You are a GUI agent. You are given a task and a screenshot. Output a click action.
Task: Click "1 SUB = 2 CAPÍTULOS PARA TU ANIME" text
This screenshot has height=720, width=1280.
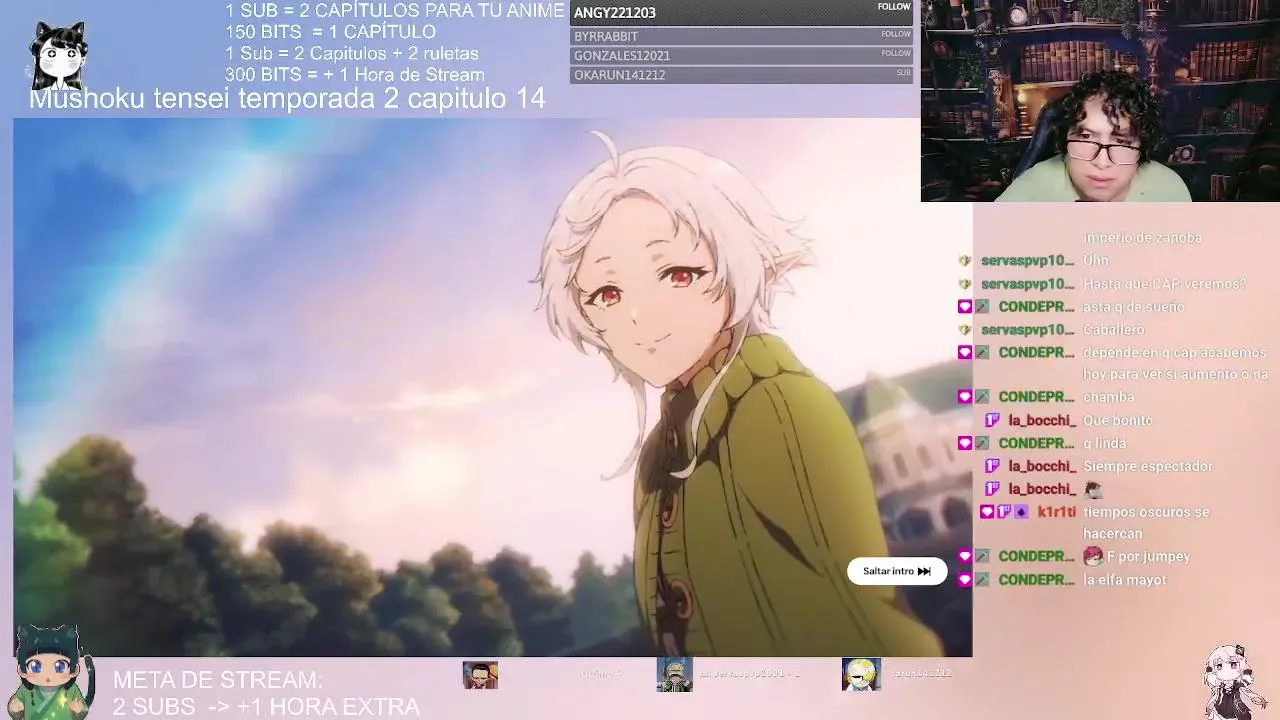point(394,11)
